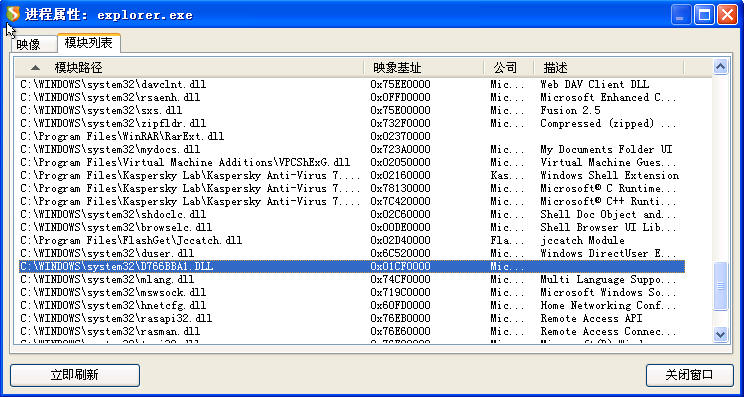Click the 立即刷新 button

click(74, 375)
